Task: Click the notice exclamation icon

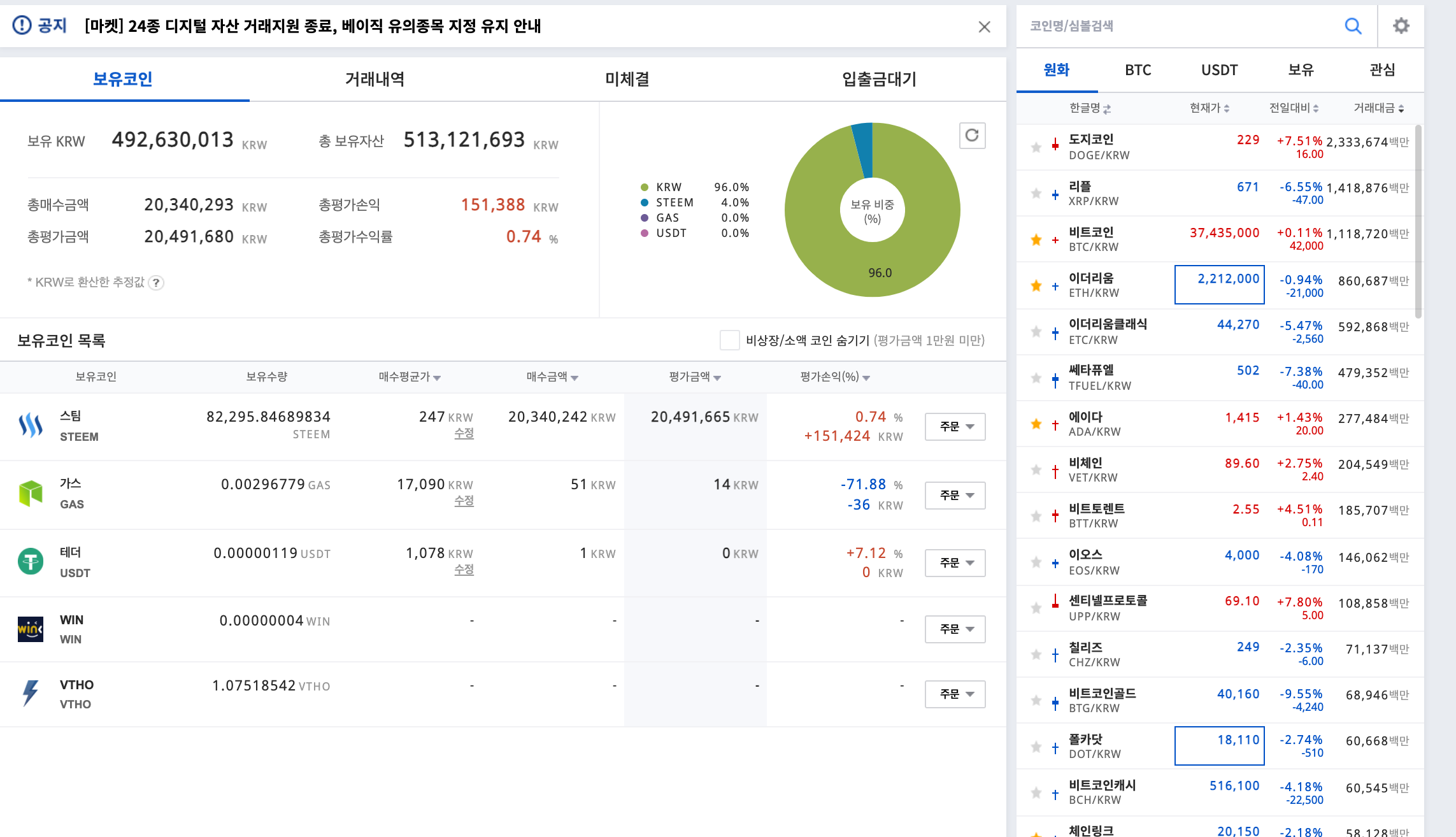Action: coord(22,25)
